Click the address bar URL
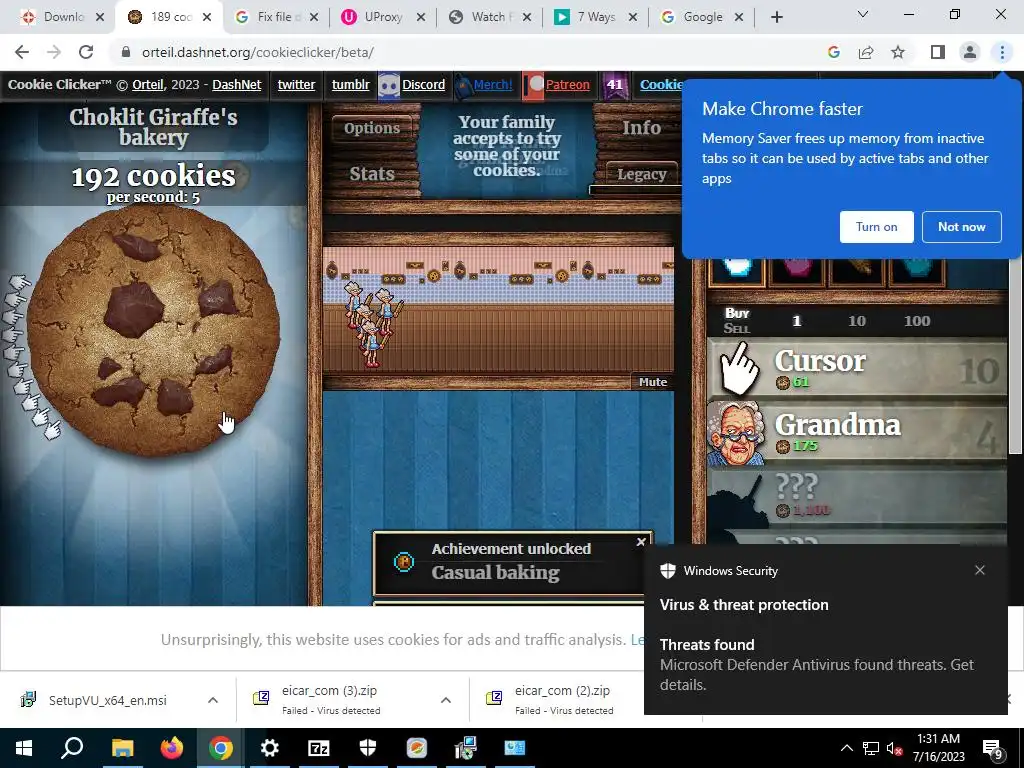 point(257,52)
